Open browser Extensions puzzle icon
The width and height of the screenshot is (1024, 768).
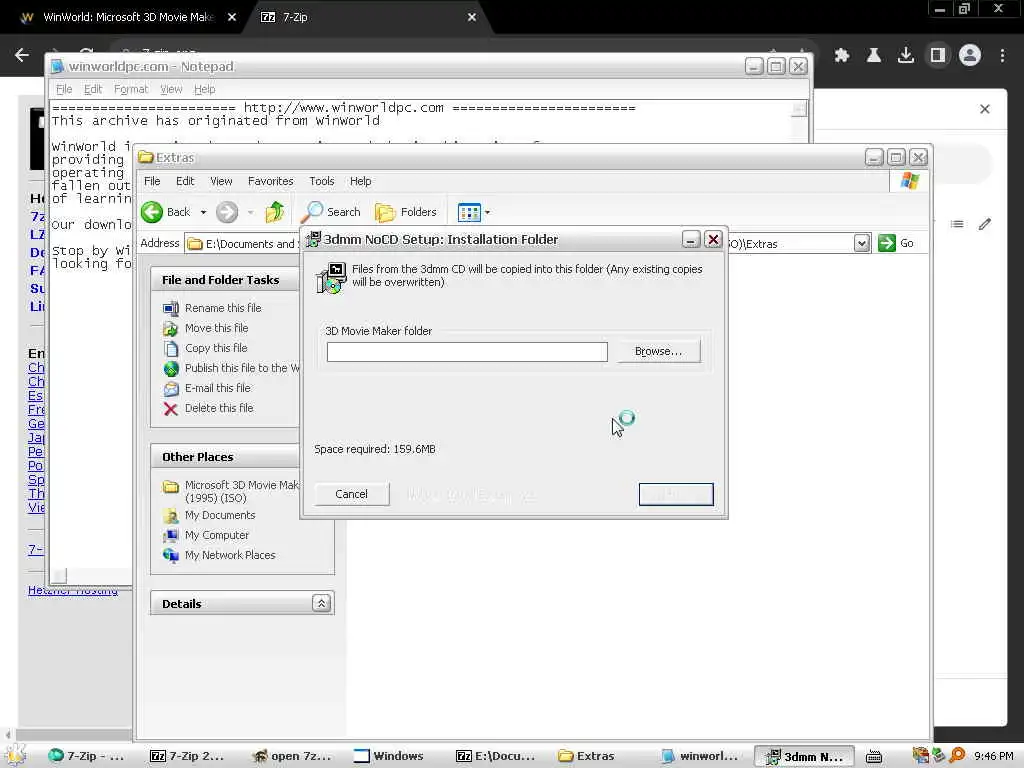[x=842, y=56]
